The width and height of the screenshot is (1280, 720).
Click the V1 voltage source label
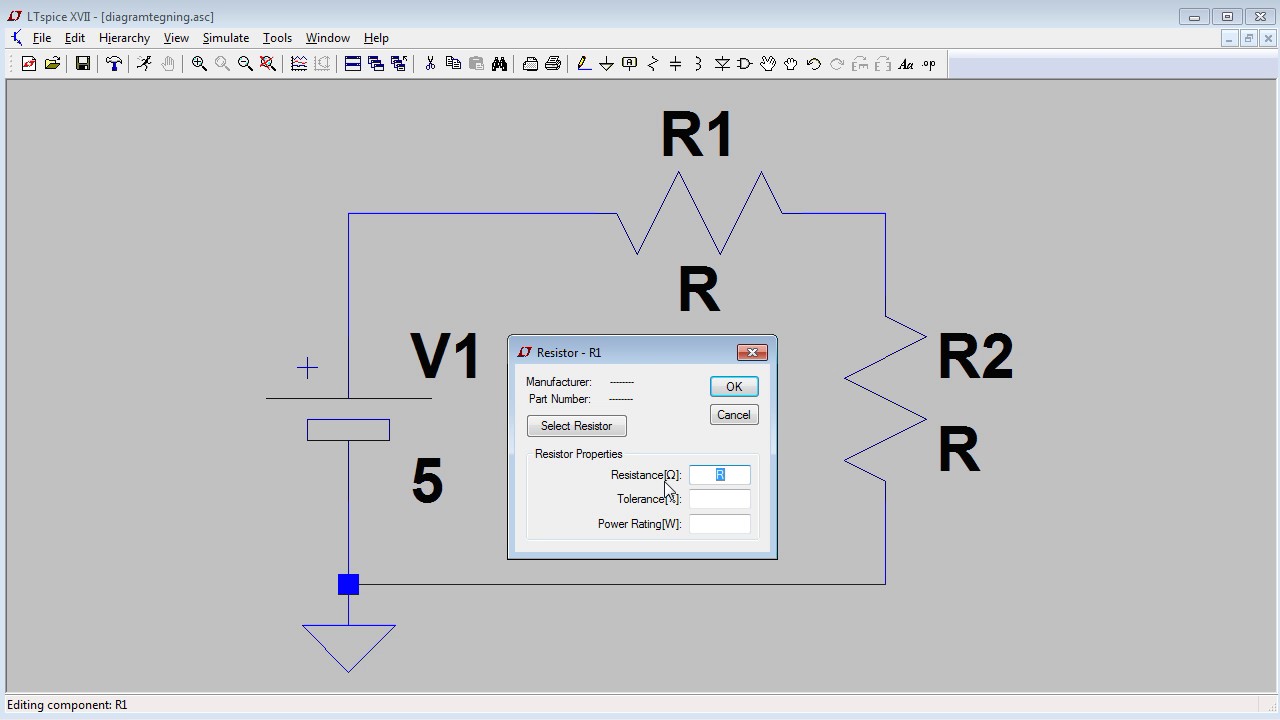pyautogui.click(x=446, y=356)
